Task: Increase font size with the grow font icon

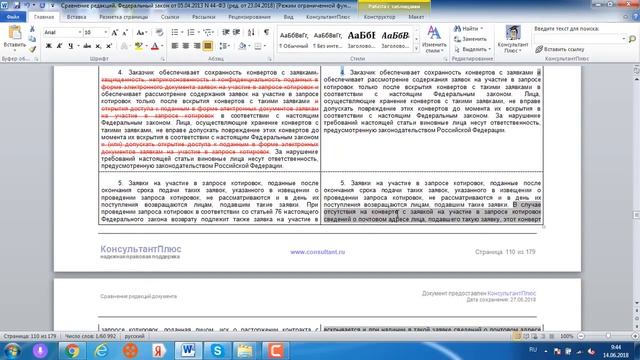Action: tap(115, 33)
